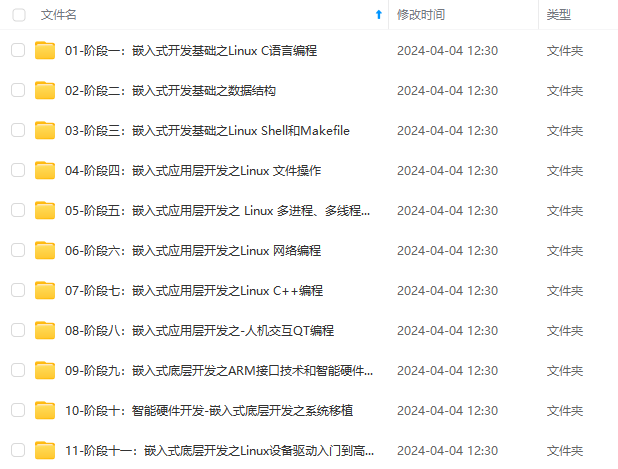Check the box for 03-阶段三 folder
Screen dimensions: 618x469
(x=18, y=130)
